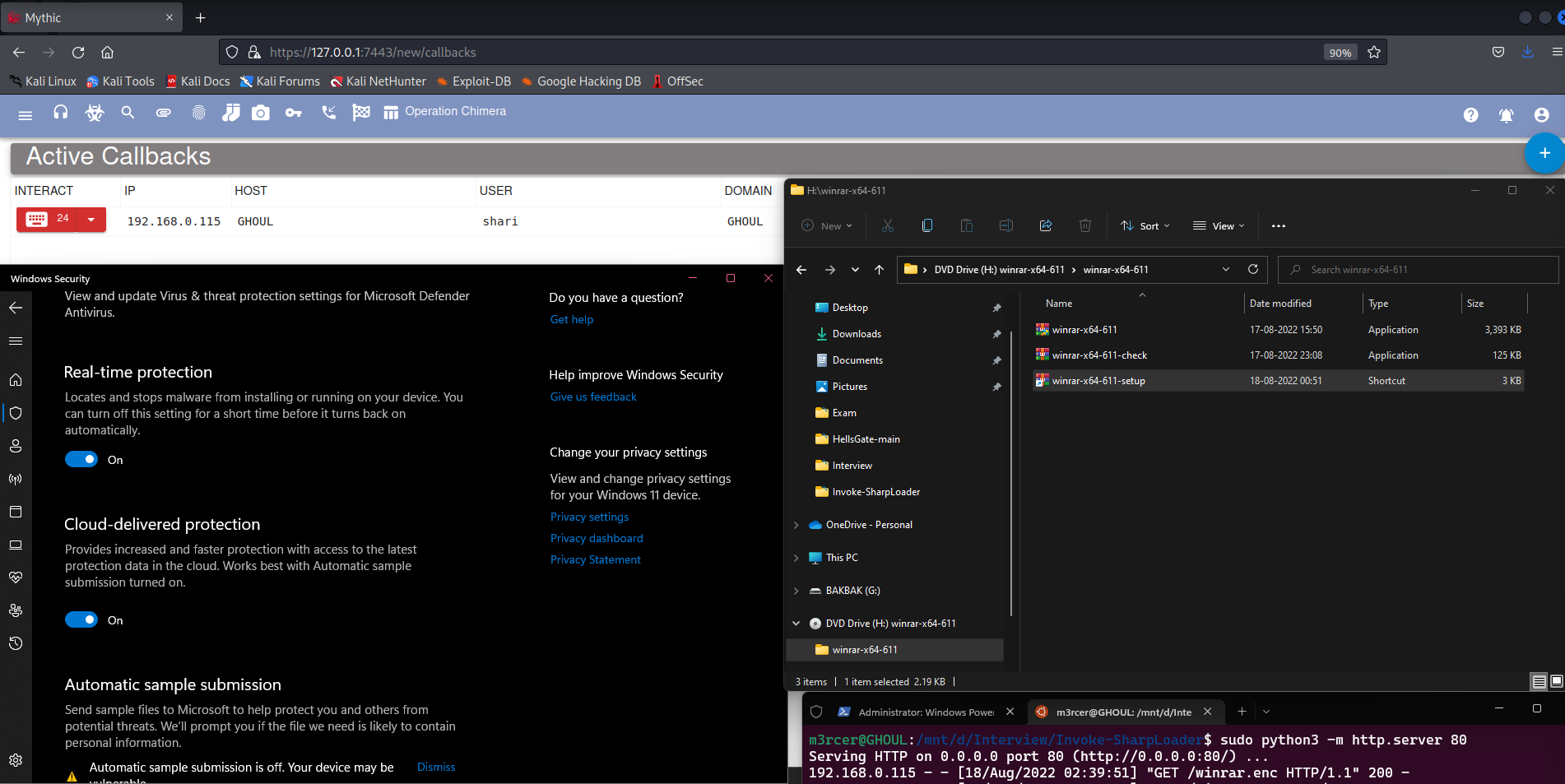Click Give us feedback link
Viewport: 1565px width, 784px height.
593,397
